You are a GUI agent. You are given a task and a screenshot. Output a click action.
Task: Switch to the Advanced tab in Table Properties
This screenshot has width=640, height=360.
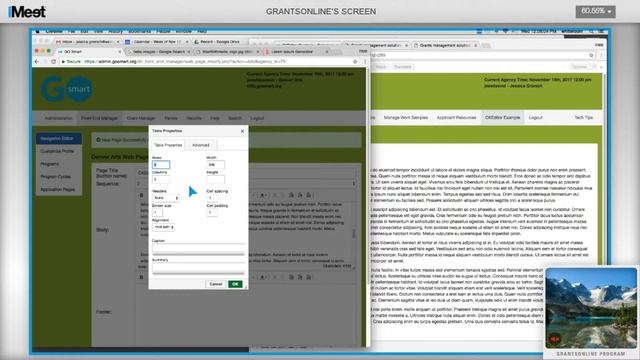coord(200,145)
